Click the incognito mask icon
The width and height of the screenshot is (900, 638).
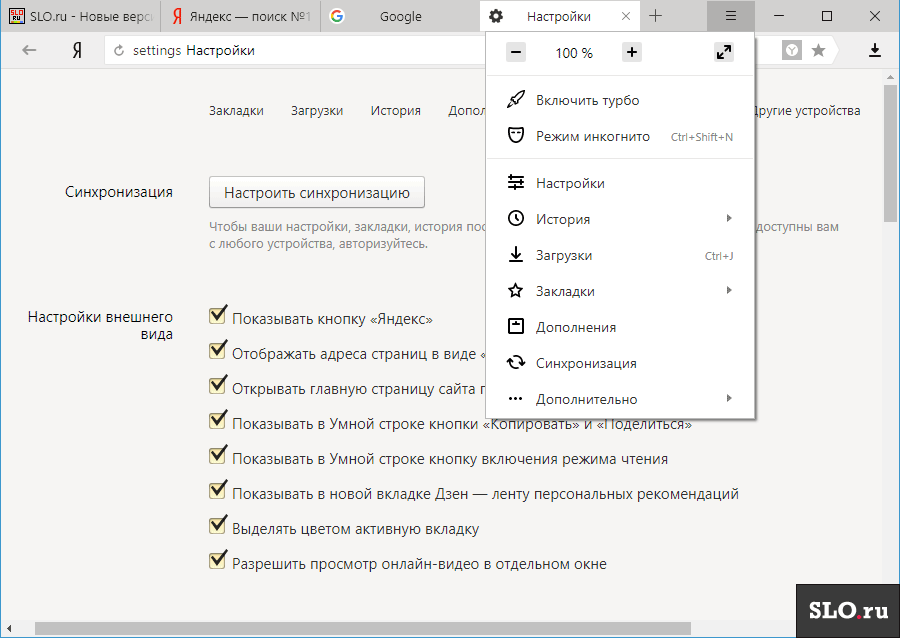click(515, 135)
